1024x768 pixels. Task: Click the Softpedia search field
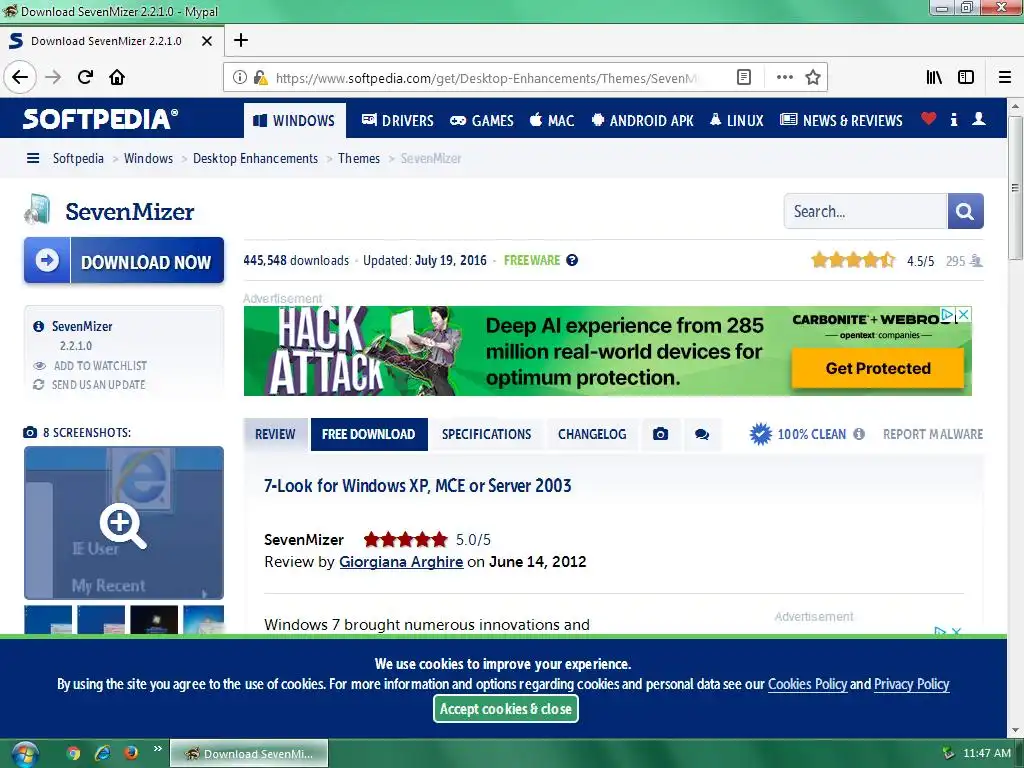865,211
